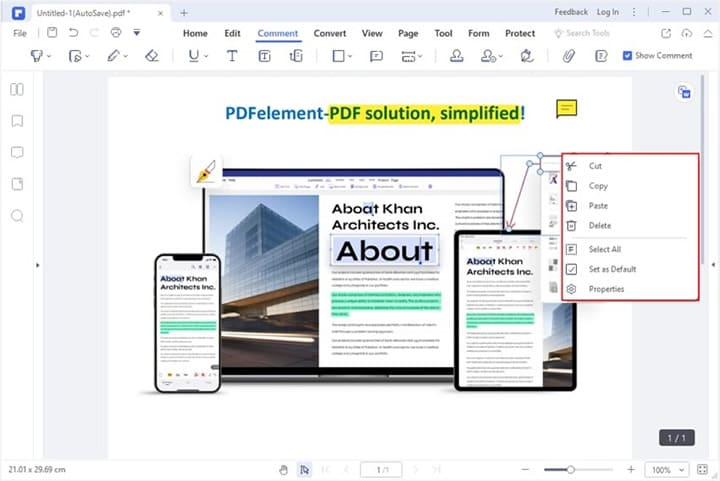
Task: Click the zoom in plus button
Action: pos(631,469)
